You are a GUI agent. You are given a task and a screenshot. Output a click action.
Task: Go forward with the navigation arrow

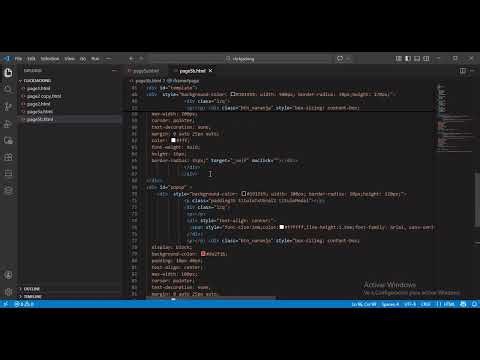[x=142, y=59]
